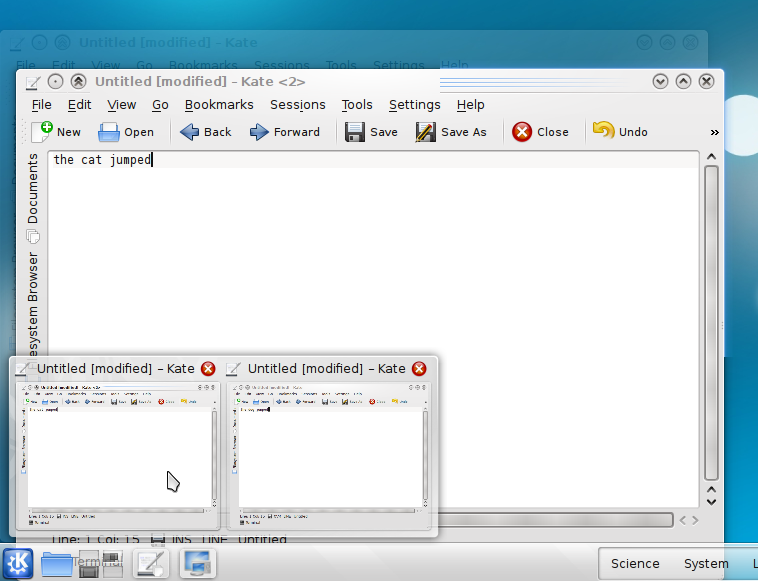758x581 pixels.
Task: Save the document with floppy icon
Action: pyautogui.click(x=355, y=132)
